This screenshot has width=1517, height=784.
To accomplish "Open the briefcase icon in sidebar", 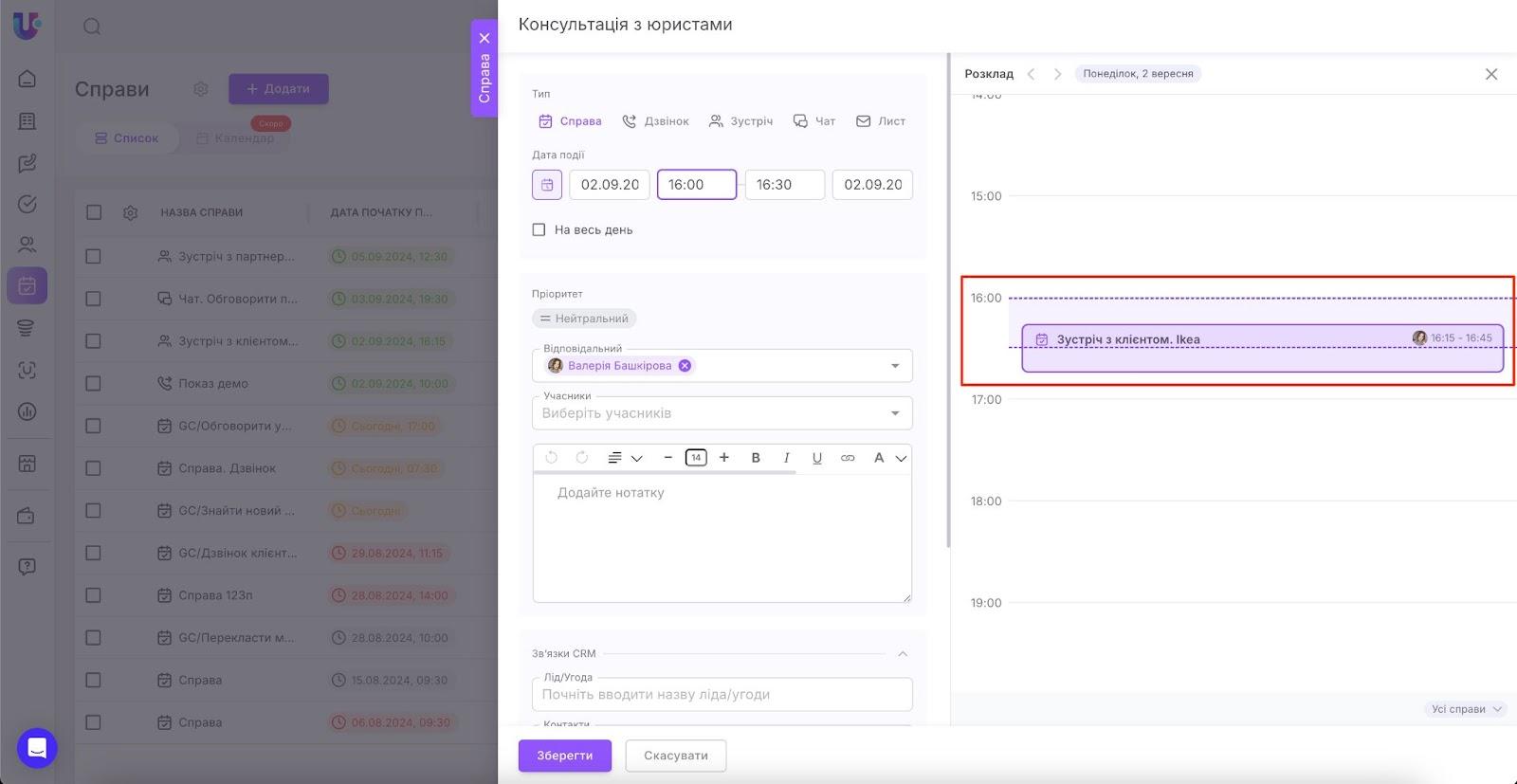I will point(27,516).
